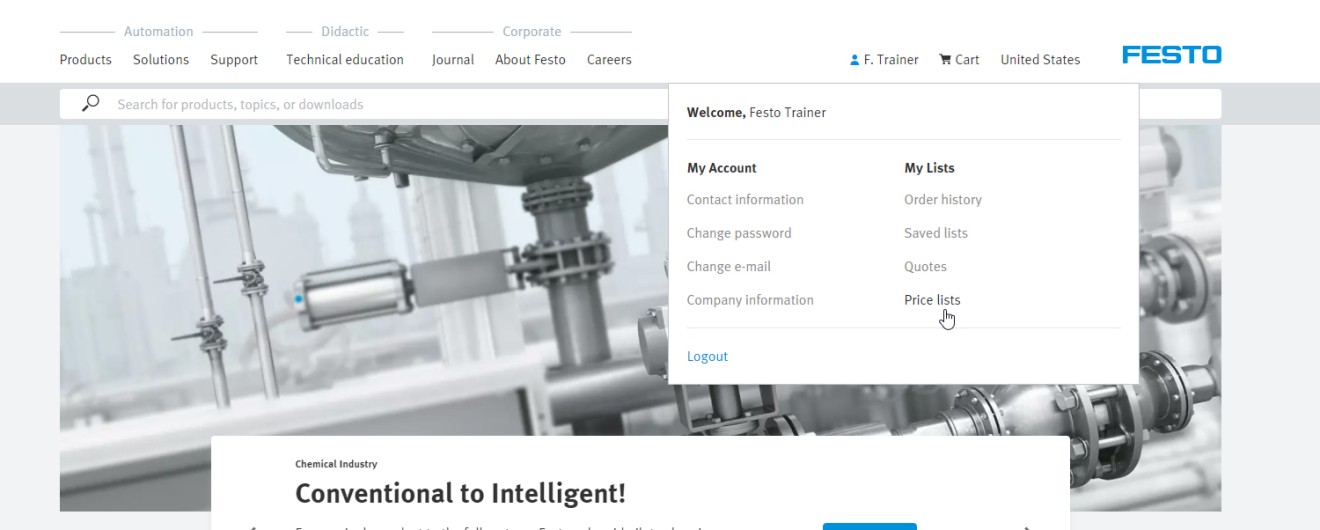Open Change e-mail
This screenshot has width=1320, height=530.
pyautogui.click(x=729, y=267)
